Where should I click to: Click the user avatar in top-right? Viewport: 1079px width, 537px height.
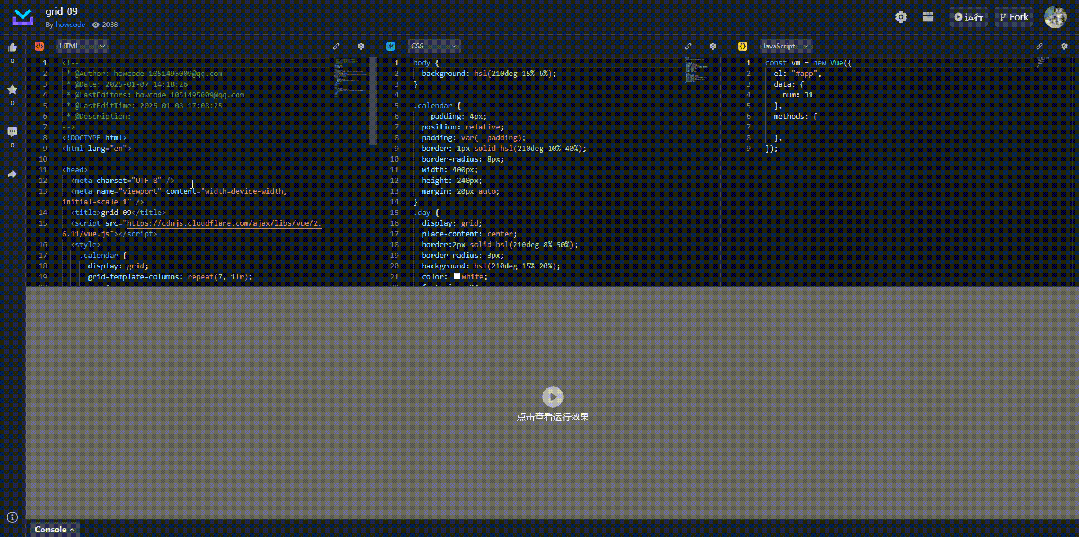tap(1056, 17)
